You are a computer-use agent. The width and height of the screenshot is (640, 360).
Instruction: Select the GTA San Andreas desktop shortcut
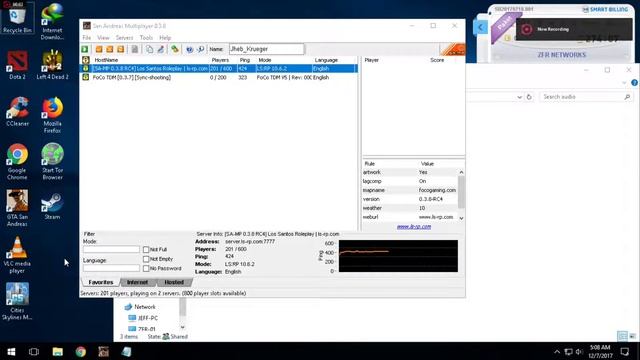[17, 208]
